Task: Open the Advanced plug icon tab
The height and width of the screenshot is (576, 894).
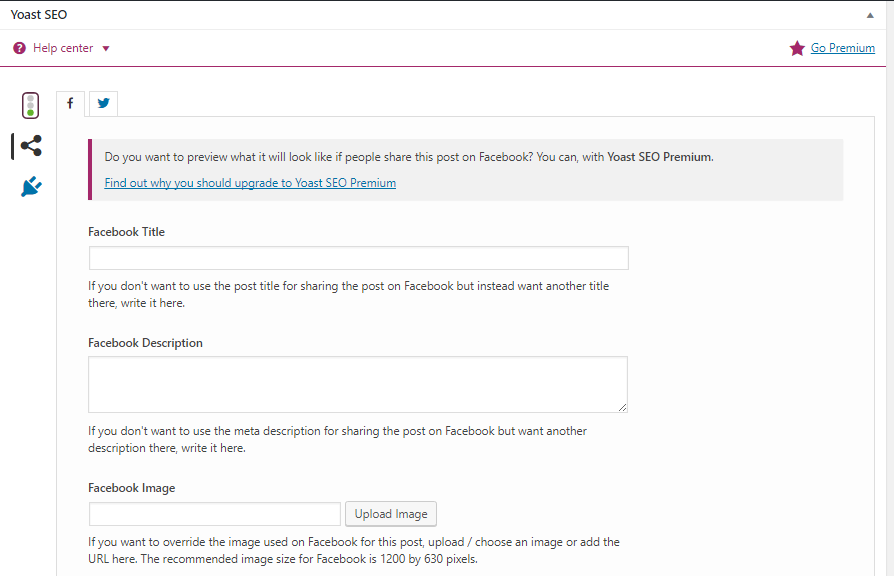Action: [x=31, y=186]
